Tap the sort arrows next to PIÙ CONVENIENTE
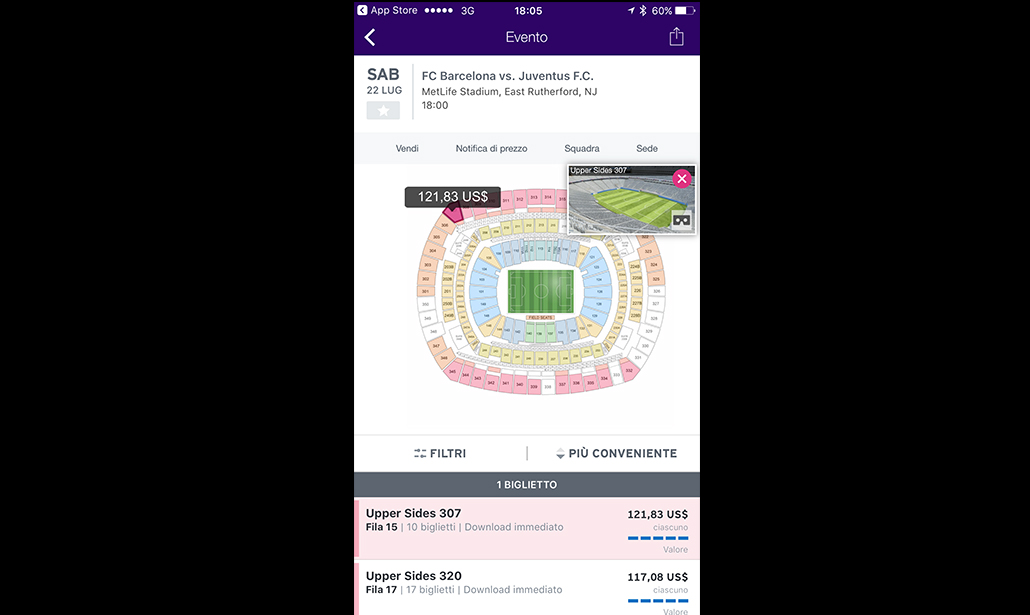The width and height of the screenshot is (1030, 615). click(563, 452)
